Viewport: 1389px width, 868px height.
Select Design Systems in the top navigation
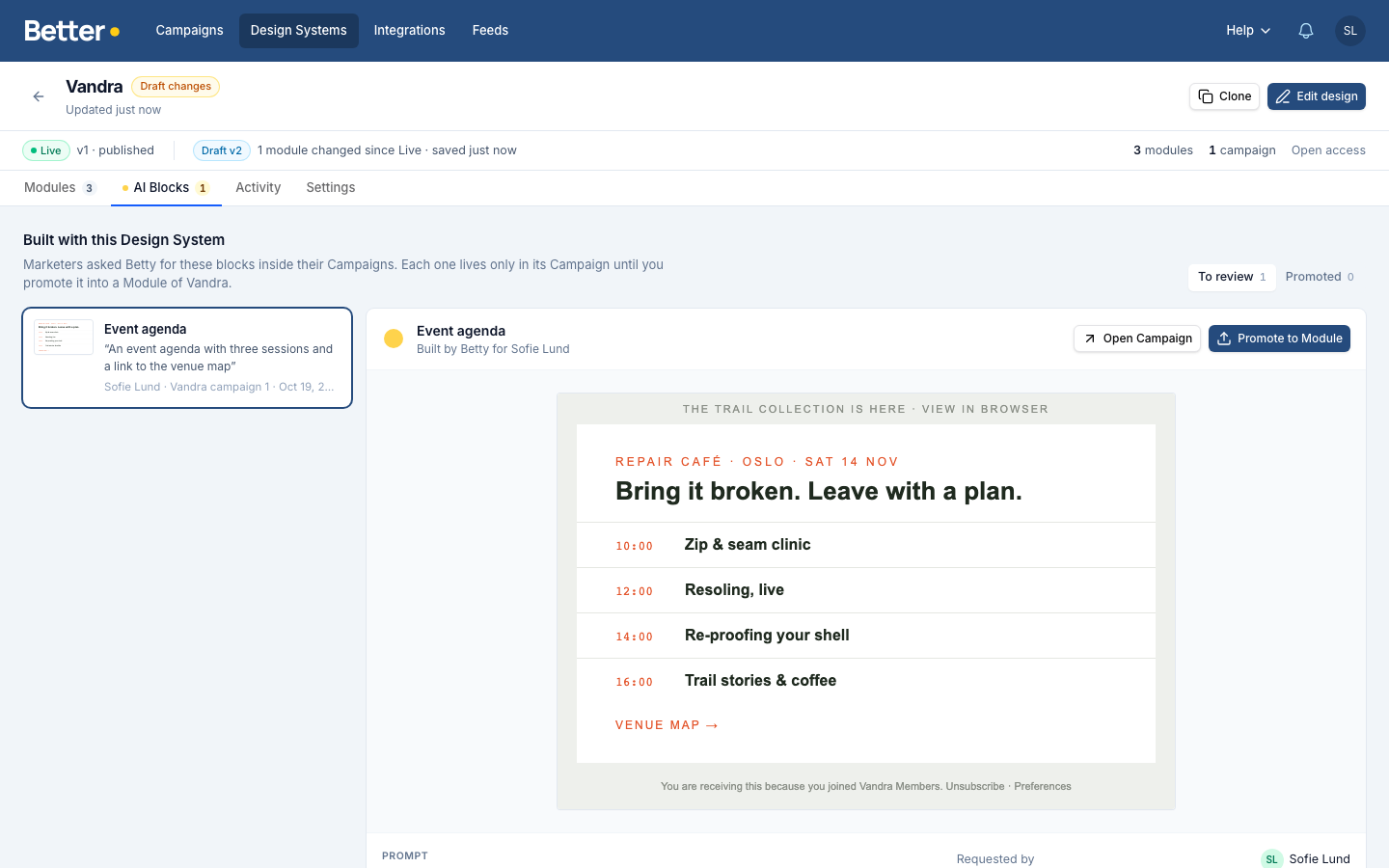[x=299, y=31]
